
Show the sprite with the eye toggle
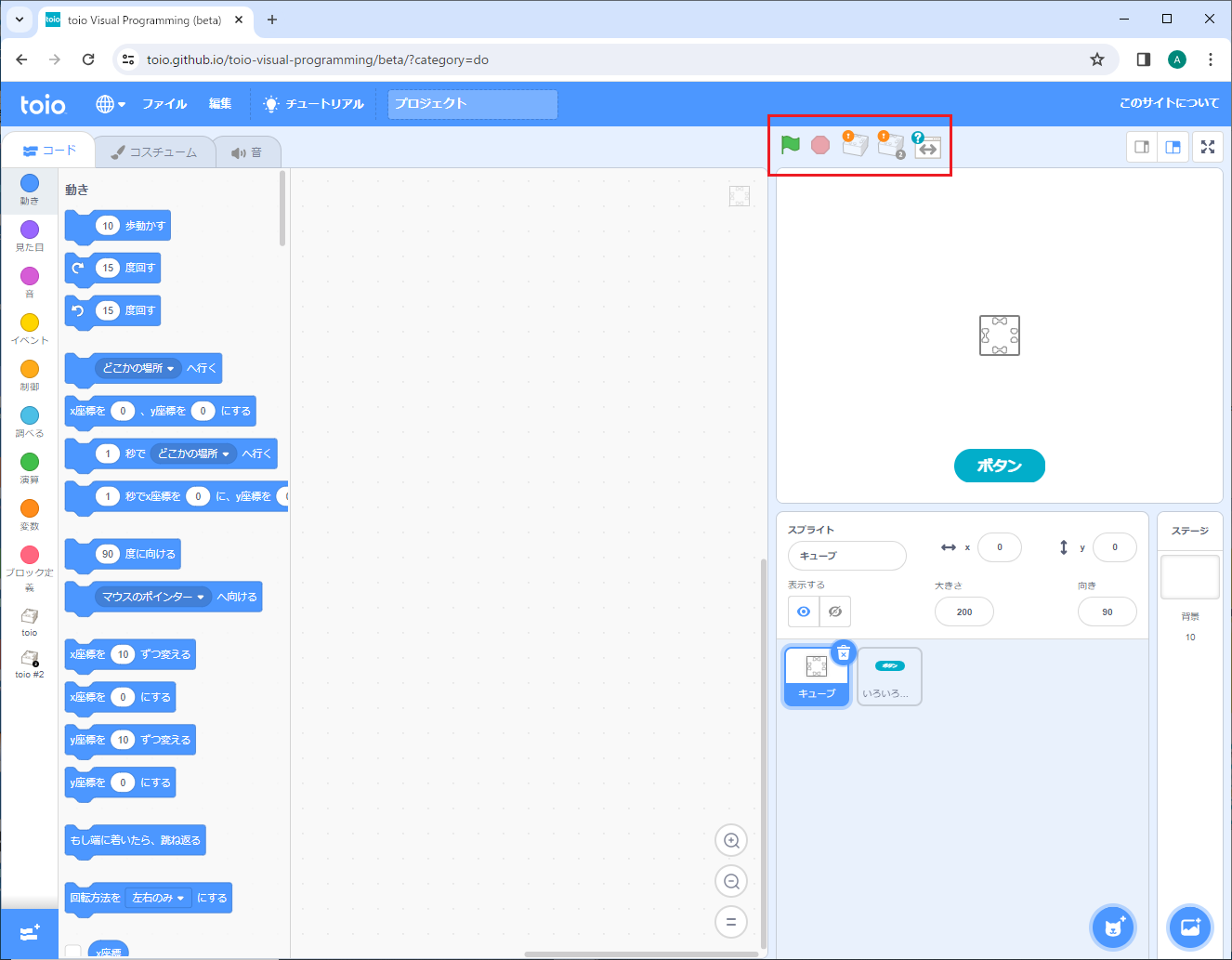(x=803, y=611)
